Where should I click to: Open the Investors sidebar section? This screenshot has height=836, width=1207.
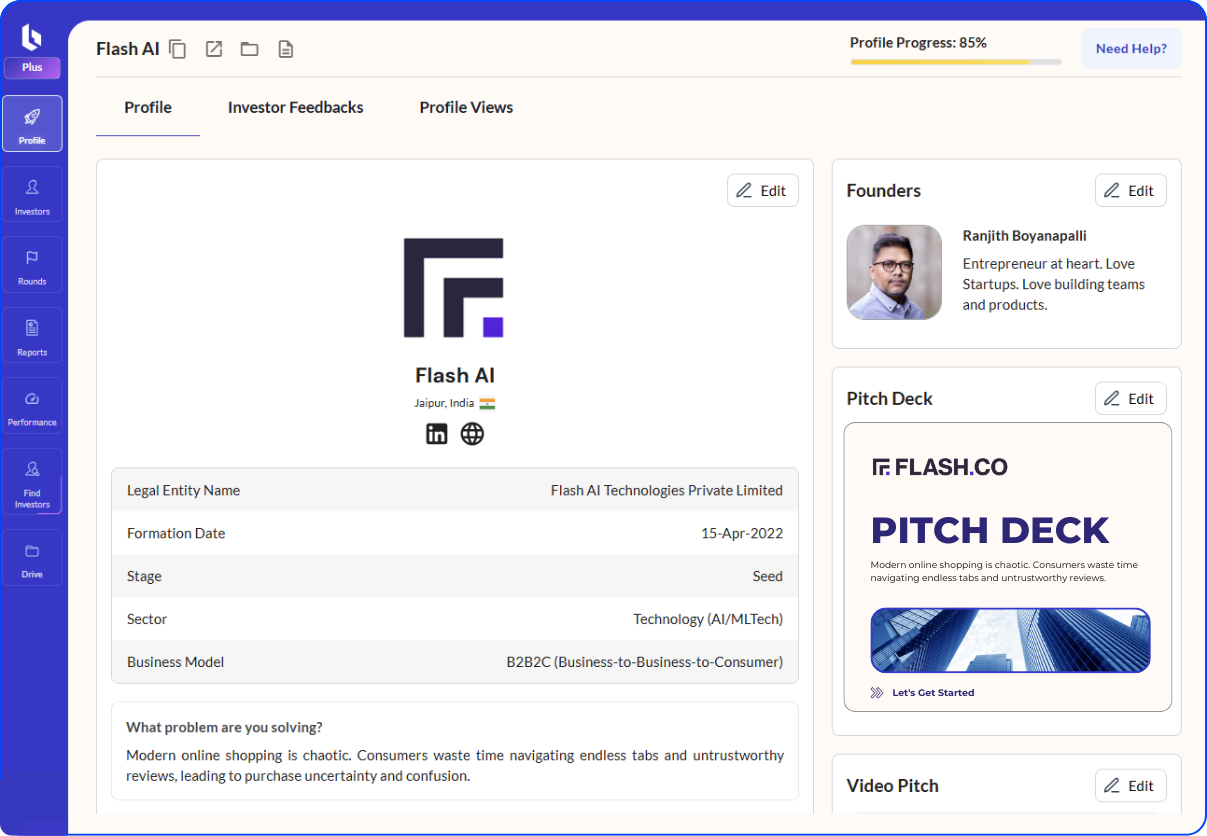pos(32,195)
